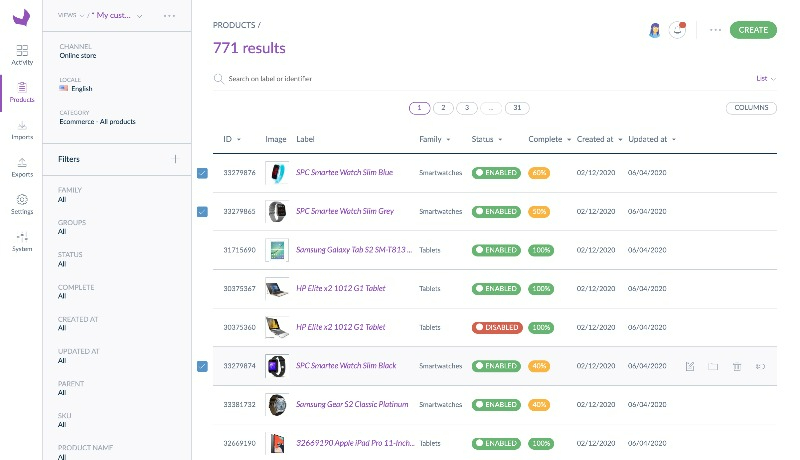Deselect SPC Smartee Watch Slim Blue checkbox
The height and width of the screenshot is (460, 800).
(203, 173)
